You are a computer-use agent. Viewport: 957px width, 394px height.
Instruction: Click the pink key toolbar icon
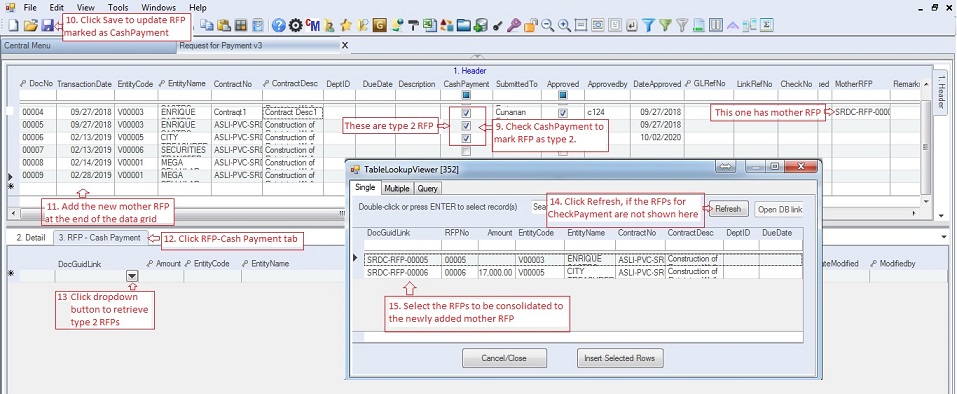click(514, 25)
